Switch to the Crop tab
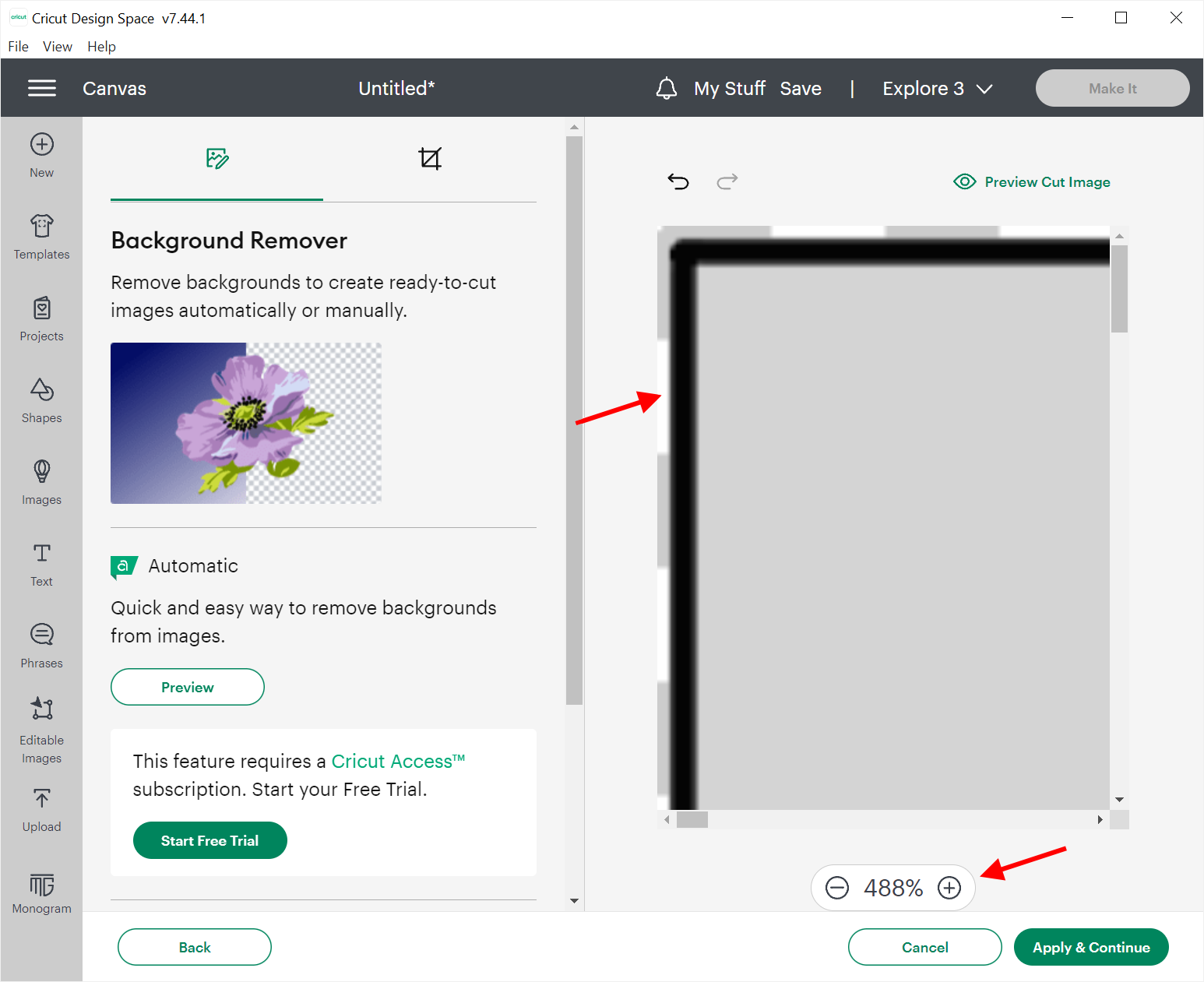 click(x=430, y=159)
